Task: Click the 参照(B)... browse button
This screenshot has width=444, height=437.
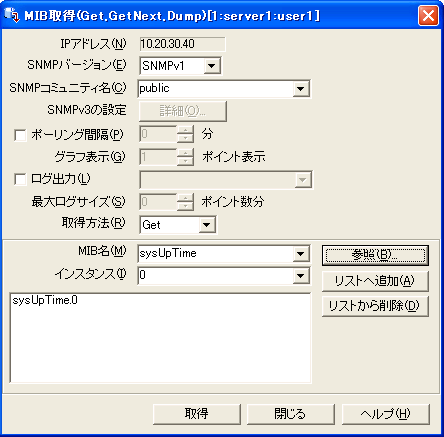Action: click(375, 256)
